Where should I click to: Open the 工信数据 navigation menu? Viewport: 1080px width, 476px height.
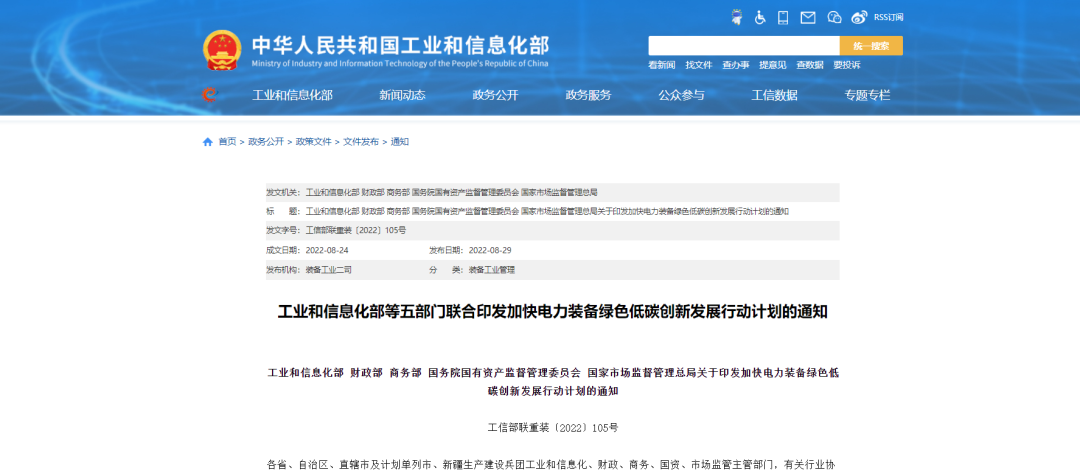[774, 95]
